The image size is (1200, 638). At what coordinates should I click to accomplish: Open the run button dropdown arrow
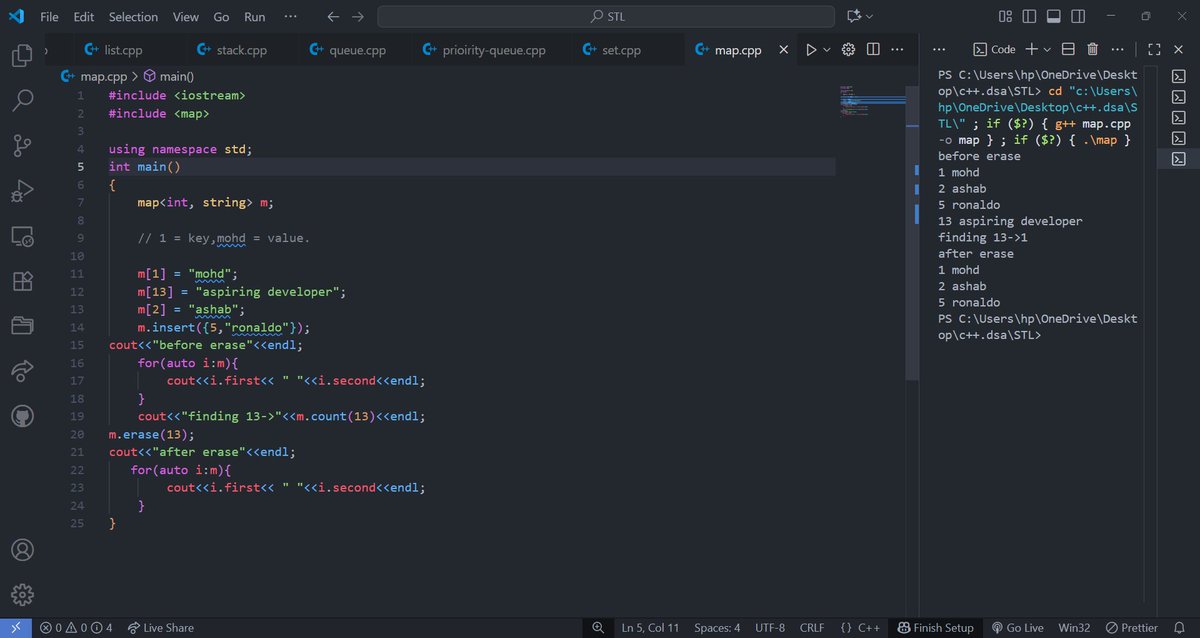[827, 50]
